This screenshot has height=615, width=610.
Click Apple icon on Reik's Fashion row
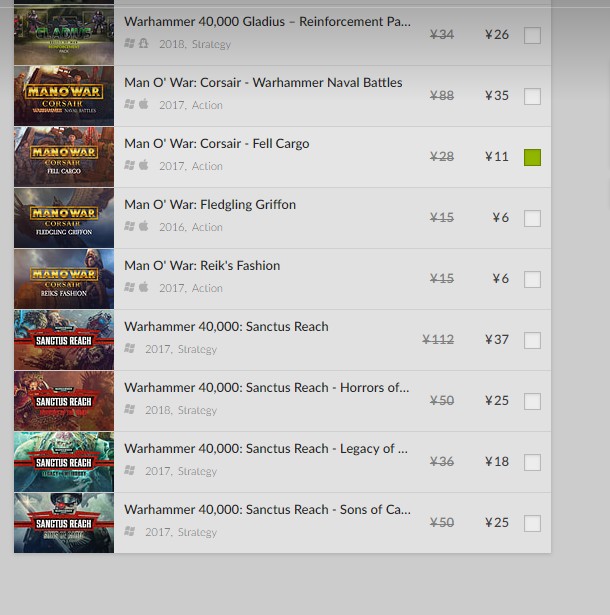pyautogui.click(x=144, y=287)
